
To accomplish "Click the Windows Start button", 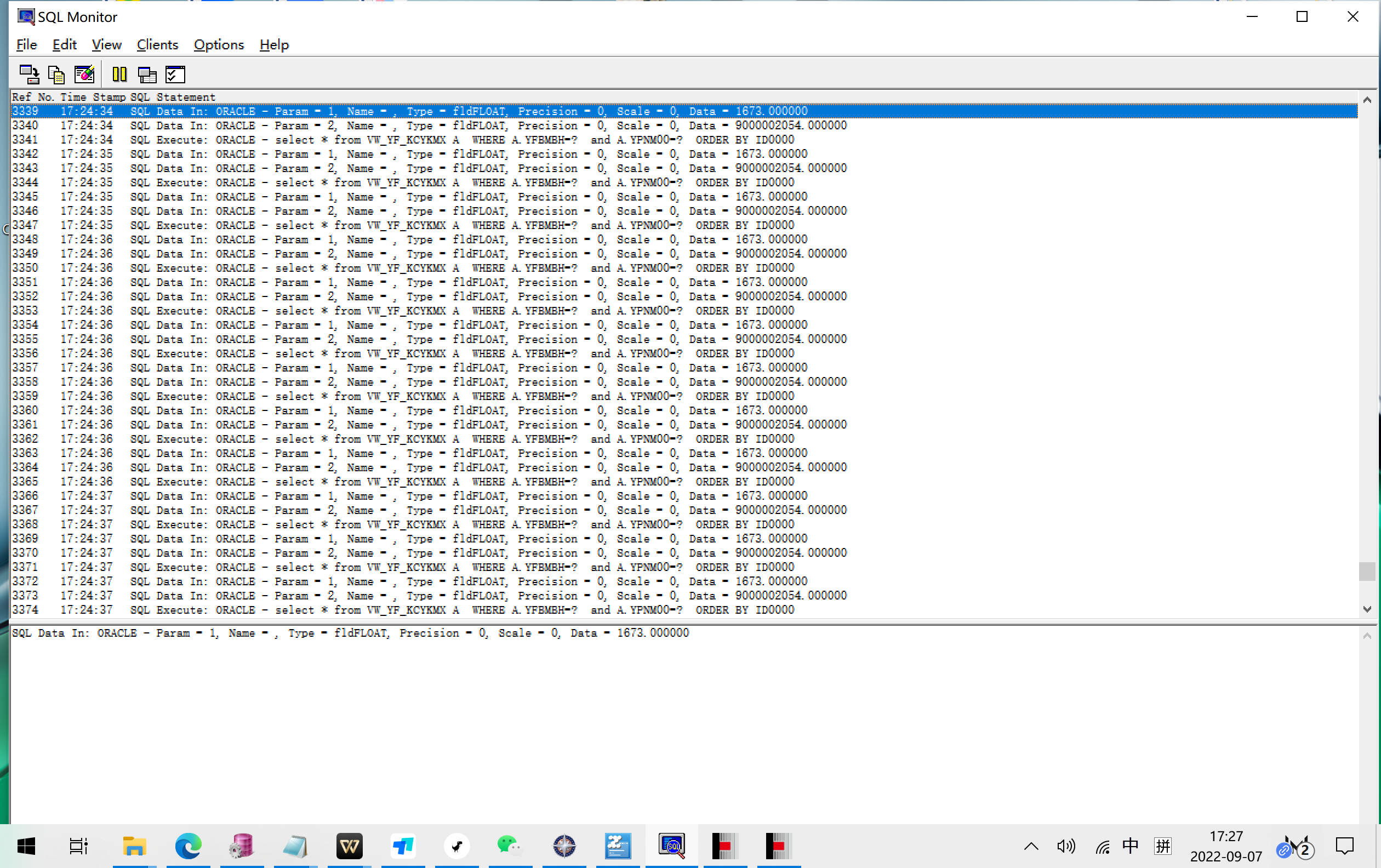I will click(x=26, y=846).
